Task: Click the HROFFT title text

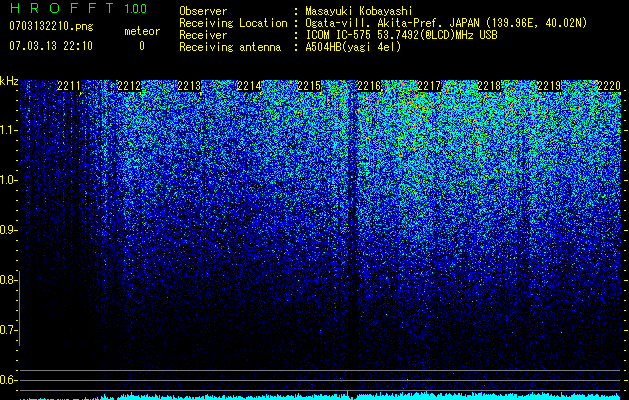Action: pos(62,8)
